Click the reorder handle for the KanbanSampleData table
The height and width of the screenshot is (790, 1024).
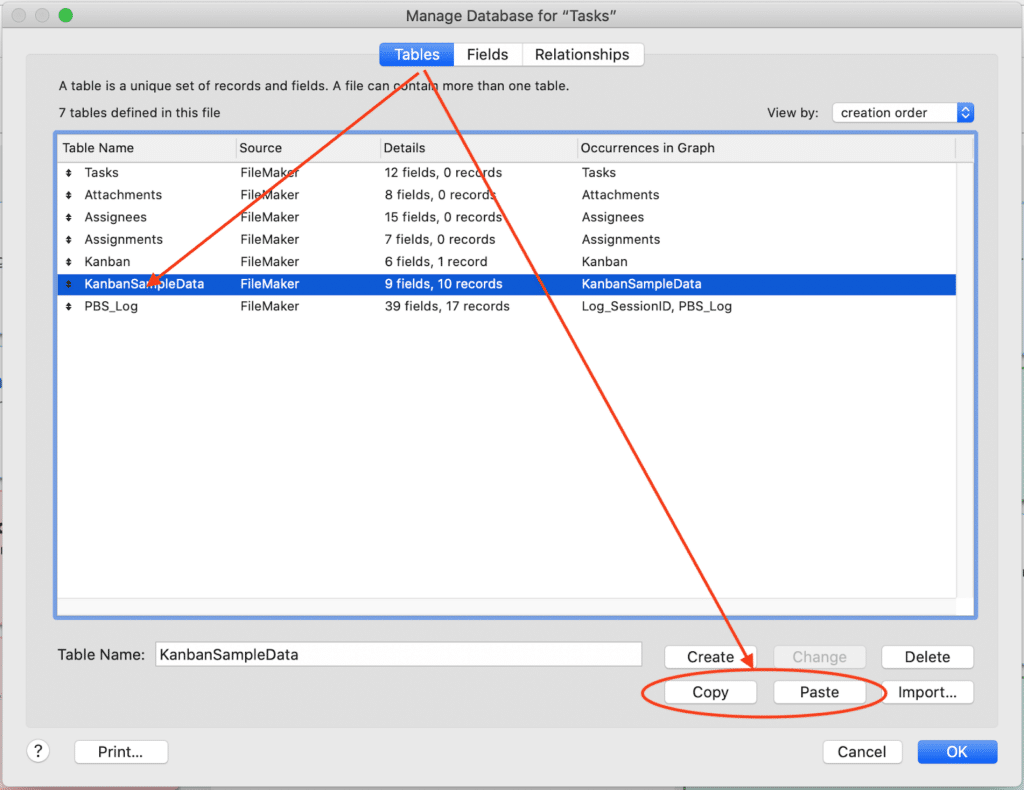point(69,284)
